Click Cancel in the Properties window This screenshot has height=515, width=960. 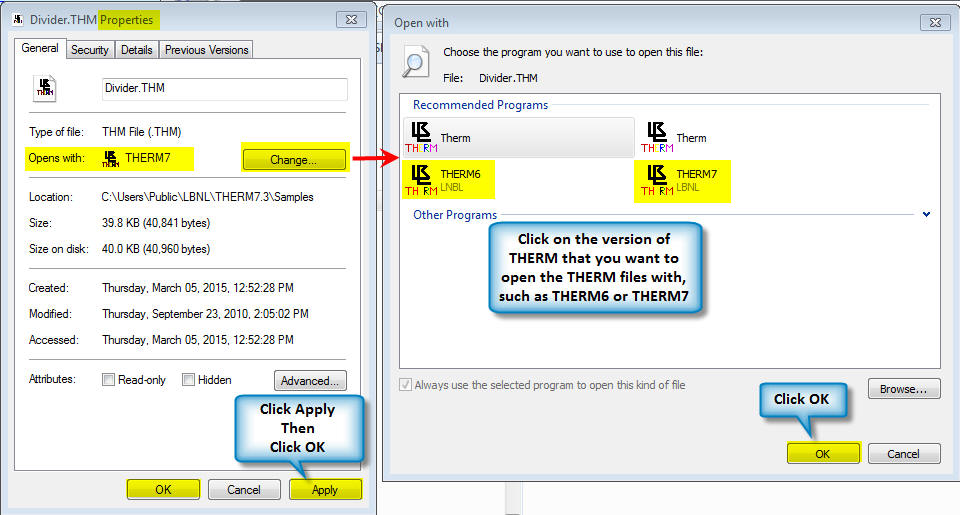coord(244,489)
